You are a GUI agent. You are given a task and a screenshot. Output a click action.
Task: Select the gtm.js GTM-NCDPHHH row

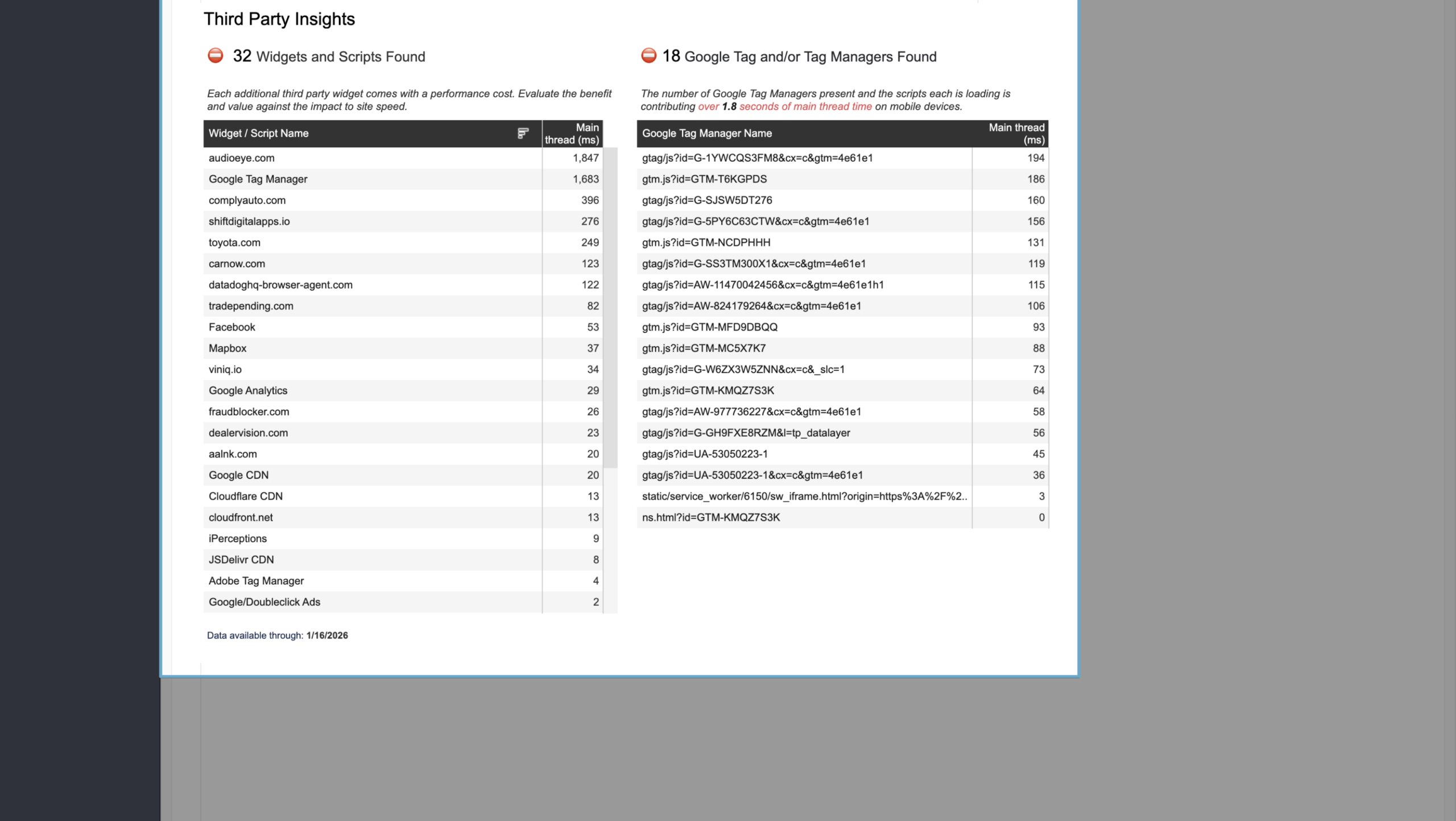point(842,242)
